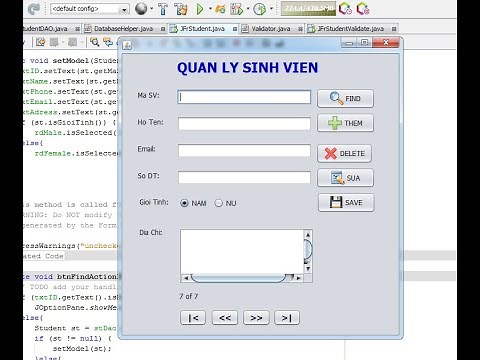Close the student form dialog

pyautogui.click(x=386, y=43)
